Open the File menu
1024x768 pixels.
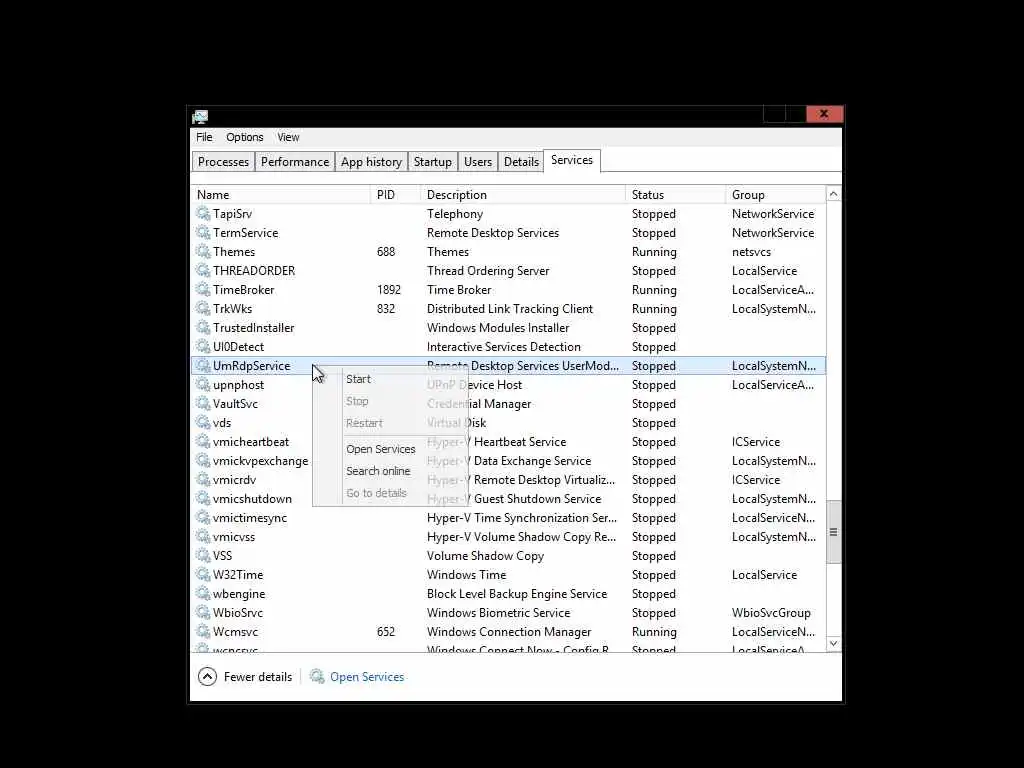pyautogui.click(x=204, y=137)
